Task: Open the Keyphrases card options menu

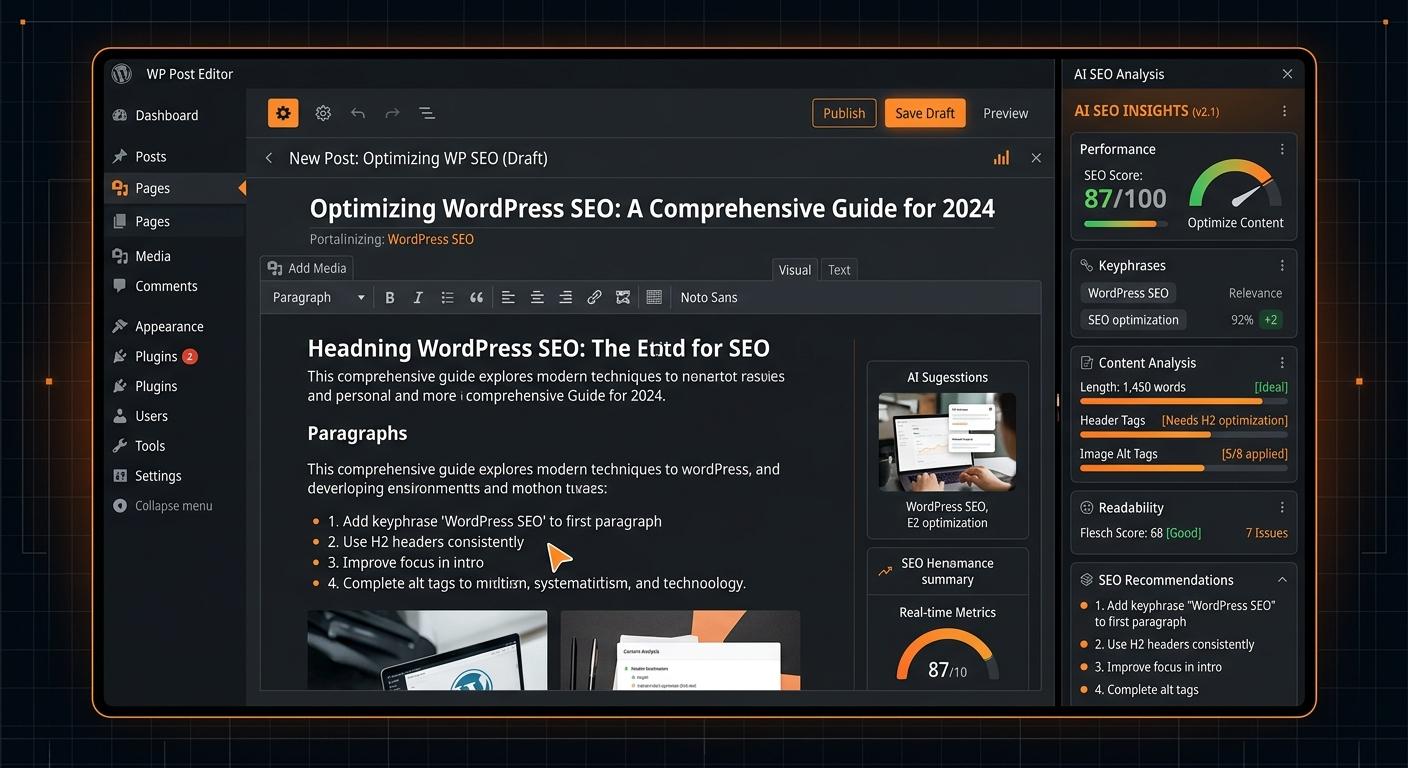Action: tap(1282, 265)
